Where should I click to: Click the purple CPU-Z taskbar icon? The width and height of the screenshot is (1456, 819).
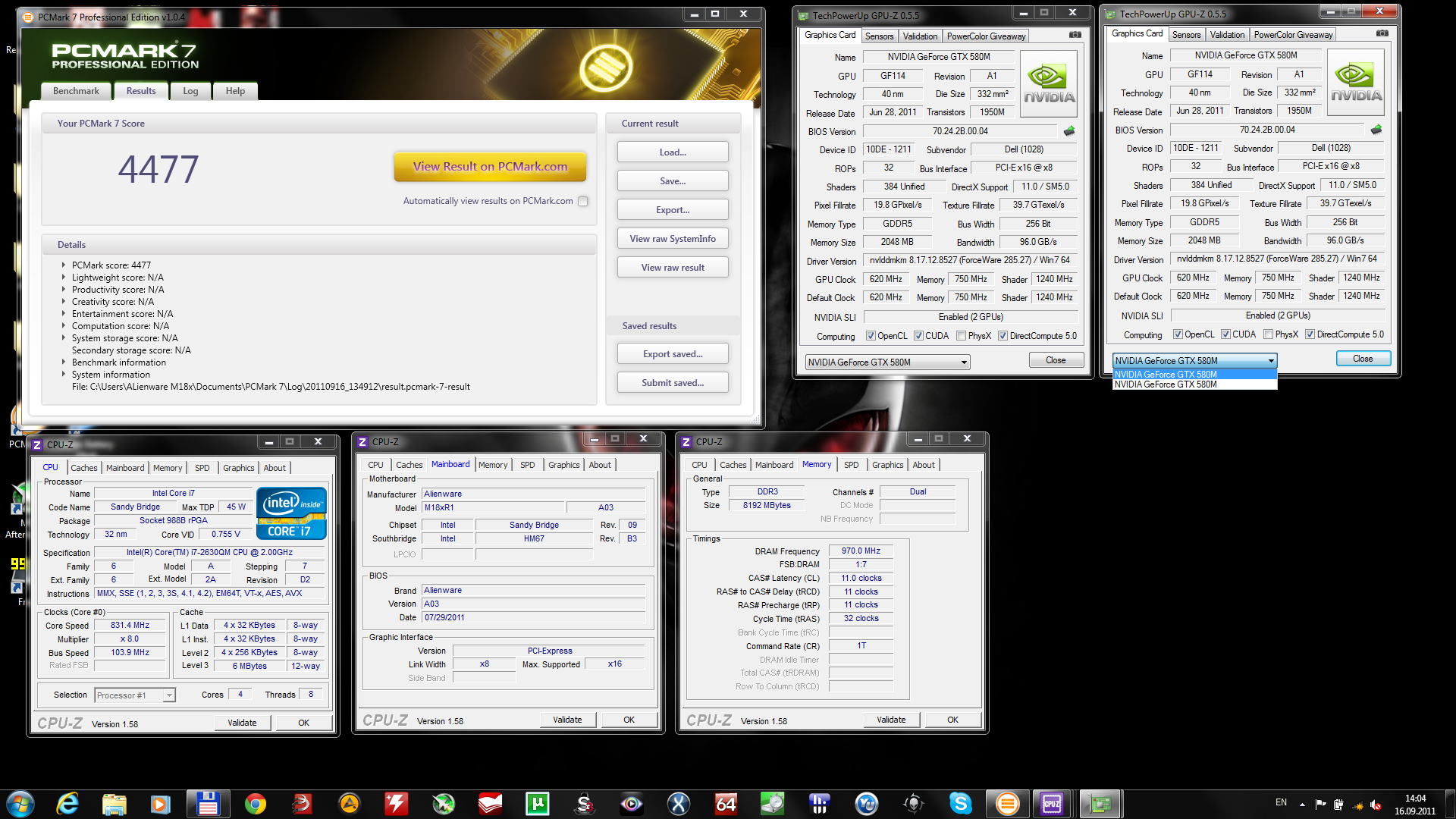tap(1052, 803)
